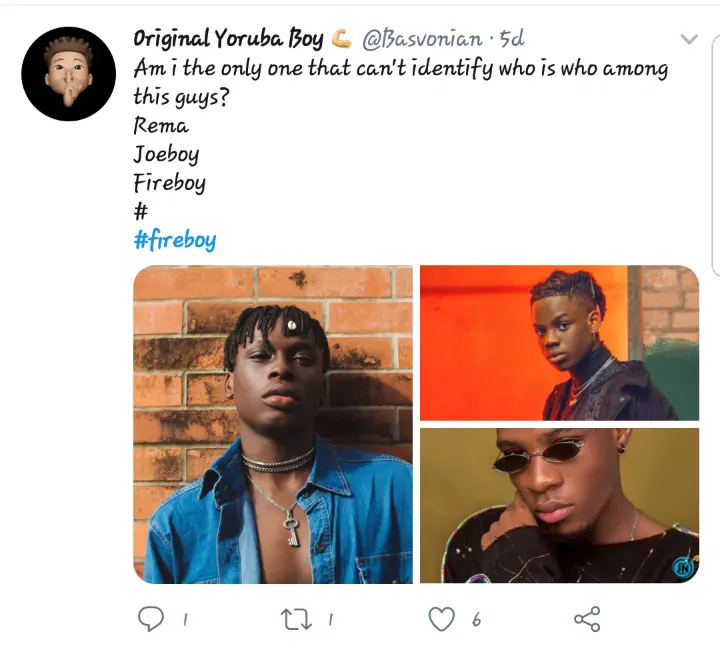Like the tweet with the heart icon
Image resolution: width=720 pixels, height=648 pixels.
[441, 619]
